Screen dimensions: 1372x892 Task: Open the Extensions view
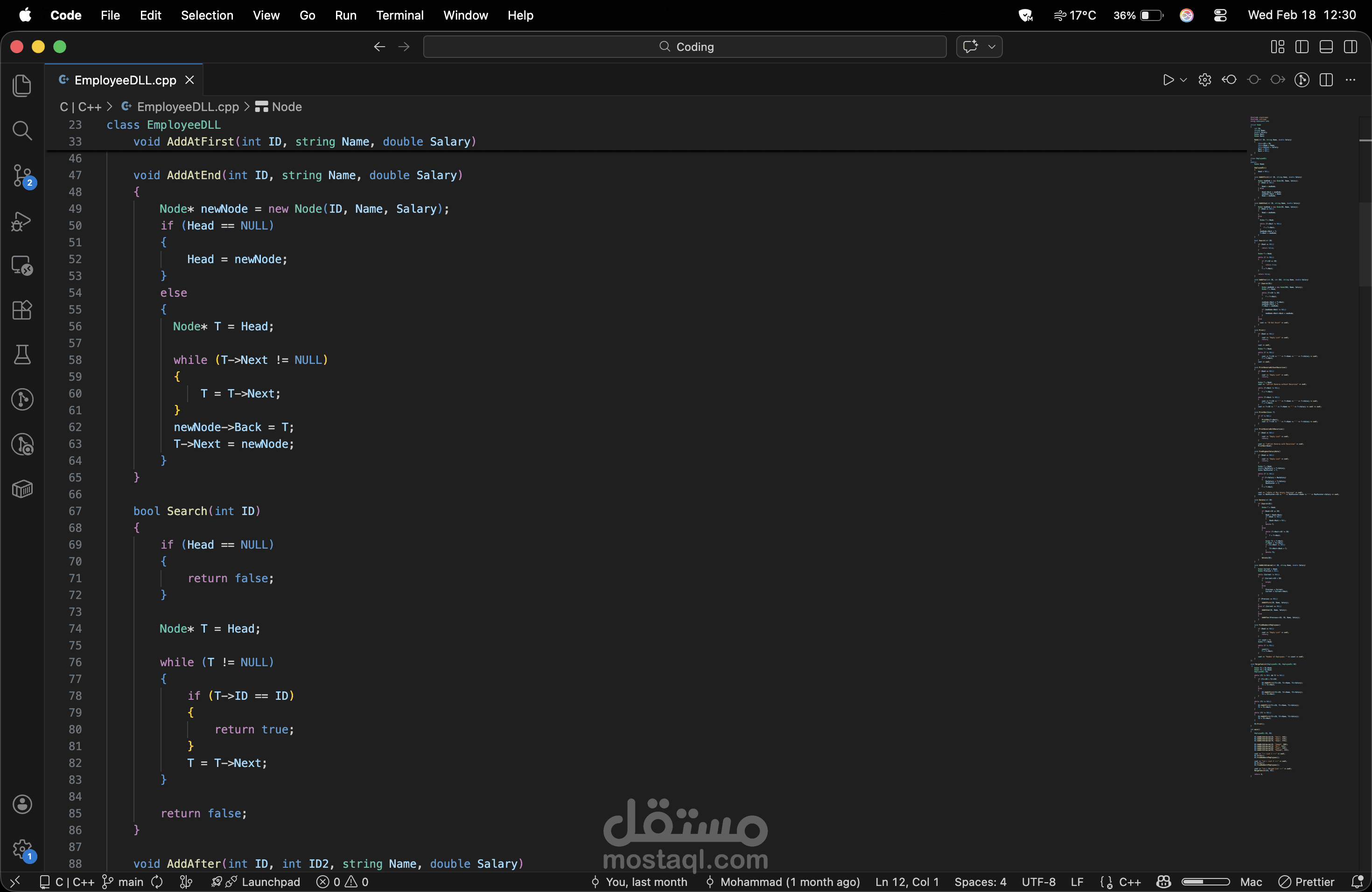click(22, 310)
